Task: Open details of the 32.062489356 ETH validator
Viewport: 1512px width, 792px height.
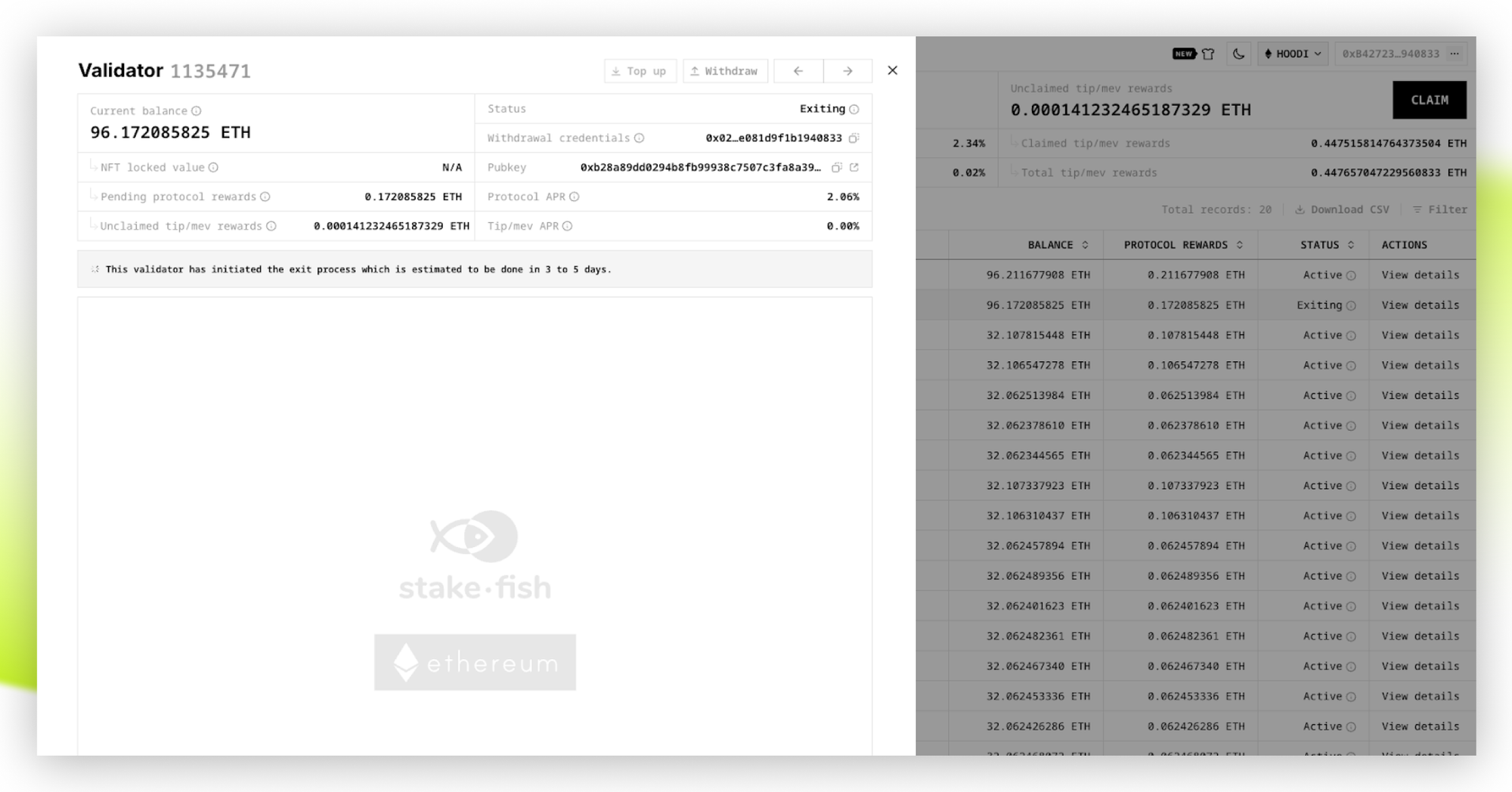Action: 1421,577
